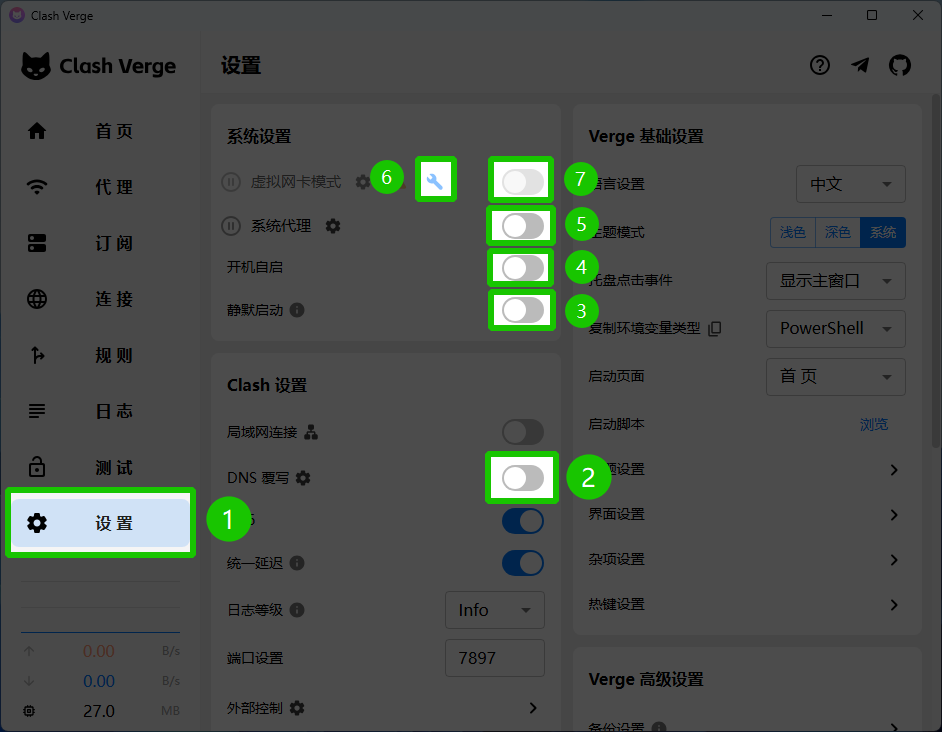Expand 热键设置 chevron

coord(894,605)
